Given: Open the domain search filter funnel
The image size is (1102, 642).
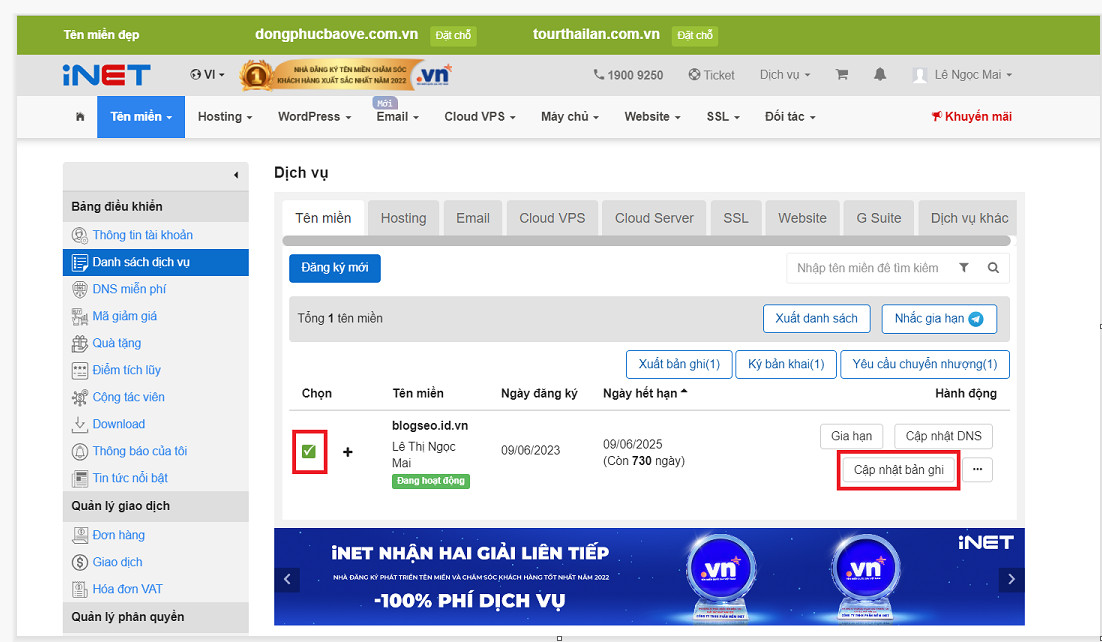Looking at the screenshot, I should [x=962, y=268].
